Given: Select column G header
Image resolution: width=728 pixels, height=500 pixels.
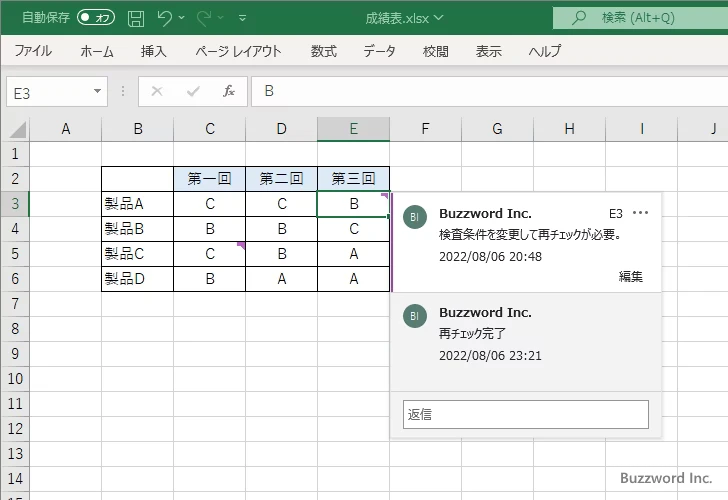Looking at the screenshot, I should (x=497, y=129).
